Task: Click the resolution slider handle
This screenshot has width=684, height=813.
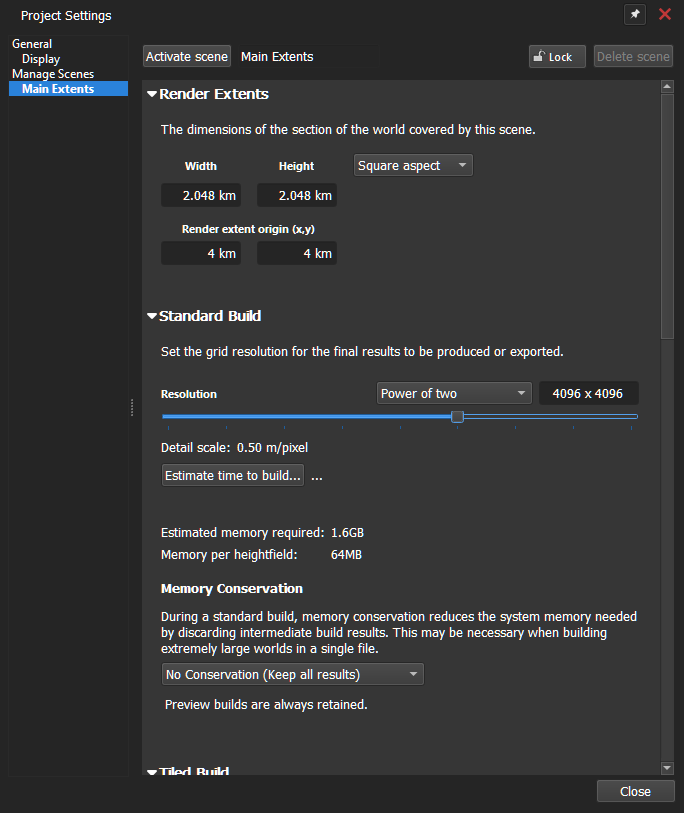Action: point(457,416)
